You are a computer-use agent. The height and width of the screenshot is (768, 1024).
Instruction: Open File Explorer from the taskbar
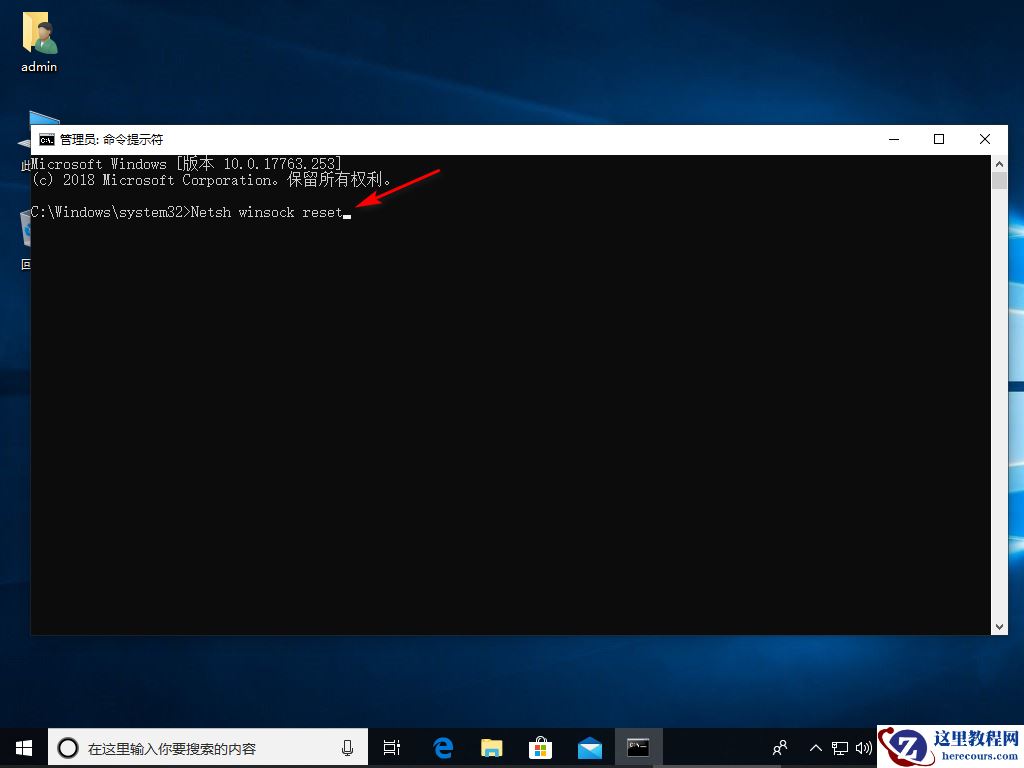pos(491,747)
